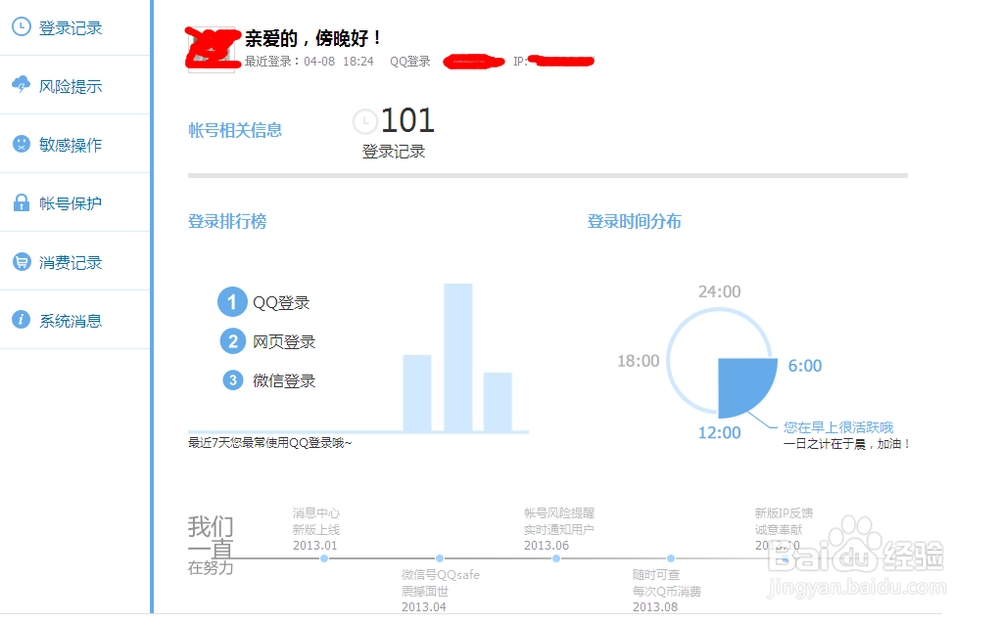This screenshot has height=622, width=1000.
Task: Open 消费记录 from the sidebar
Action: [75, 262]
